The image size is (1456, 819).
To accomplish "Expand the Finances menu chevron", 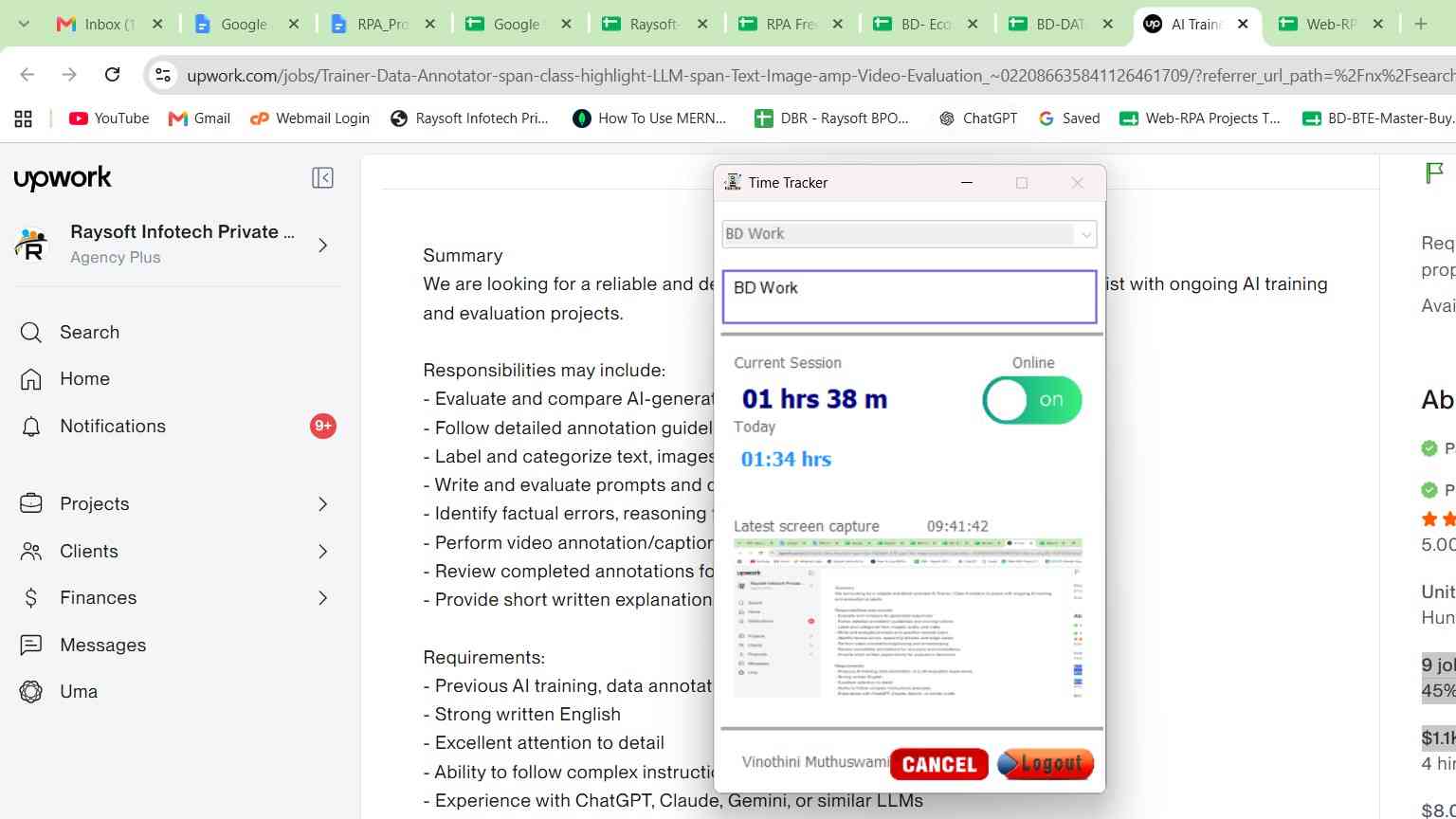I will pos(322,598).
